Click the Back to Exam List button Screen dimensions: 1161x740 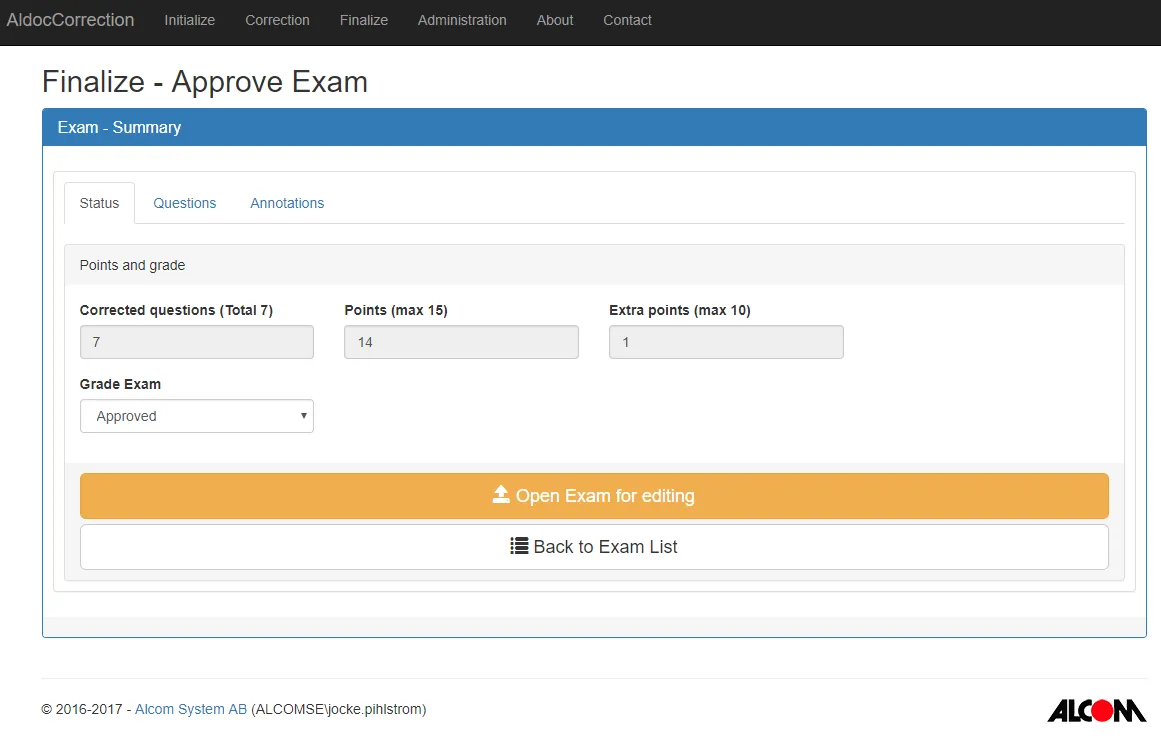(x=595, y=547)
